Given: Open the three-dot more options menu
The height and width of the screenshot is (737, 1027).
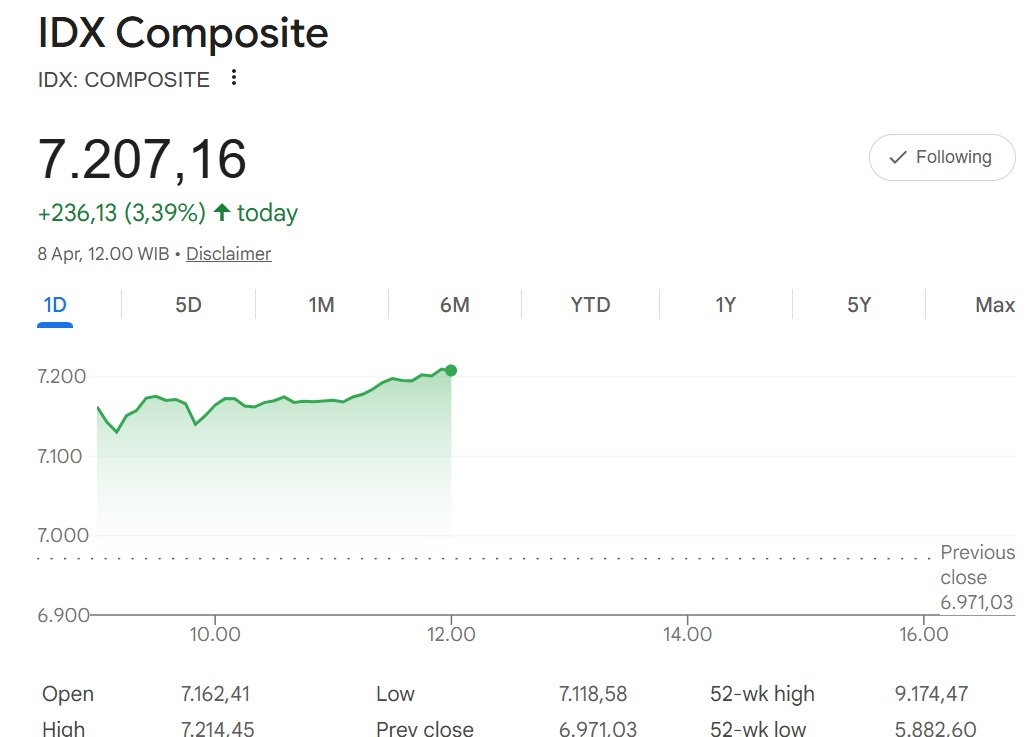Looking at the screenshot, I should click(x=234, y=78).
